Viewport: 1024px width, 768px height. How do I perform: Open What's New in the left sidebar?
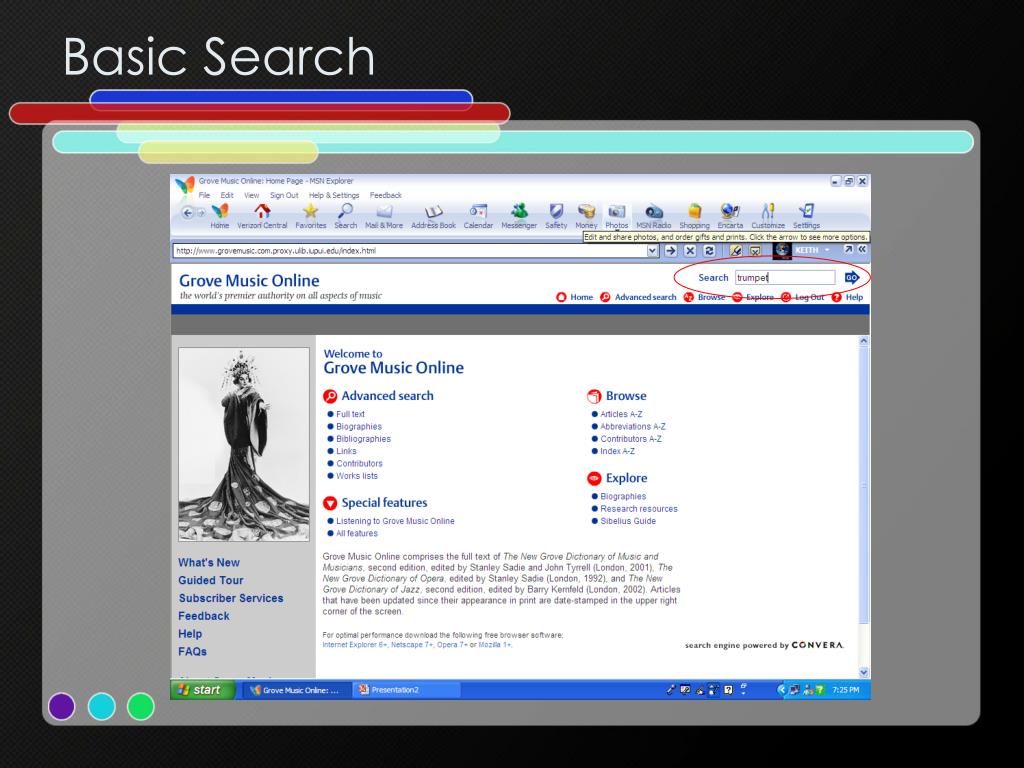[x=209, y=562]
